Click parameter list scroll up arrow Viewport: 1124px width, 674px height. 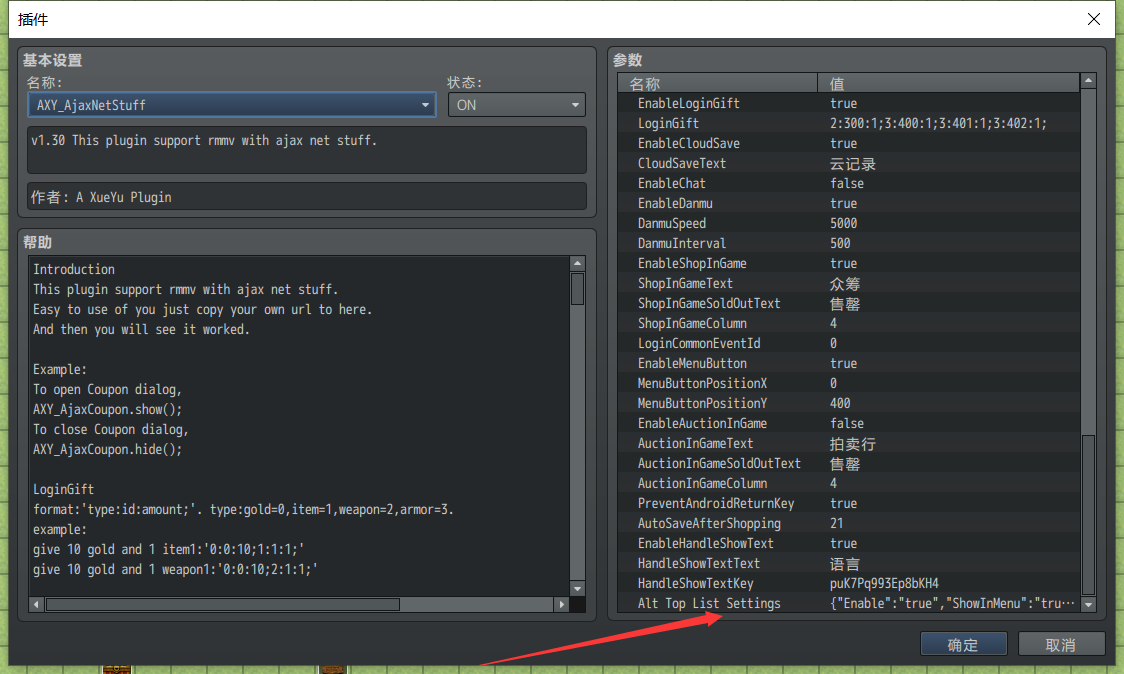click(1088, 81)
